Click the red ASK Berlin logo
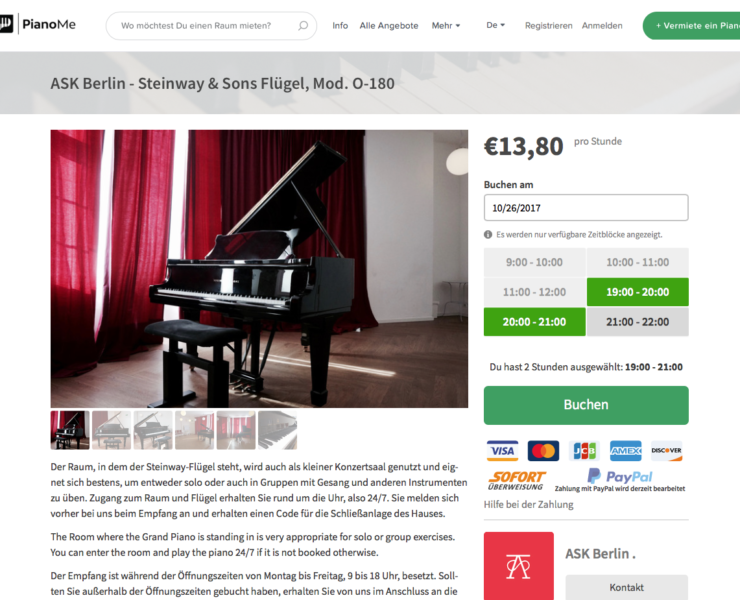 pos(519,566)
